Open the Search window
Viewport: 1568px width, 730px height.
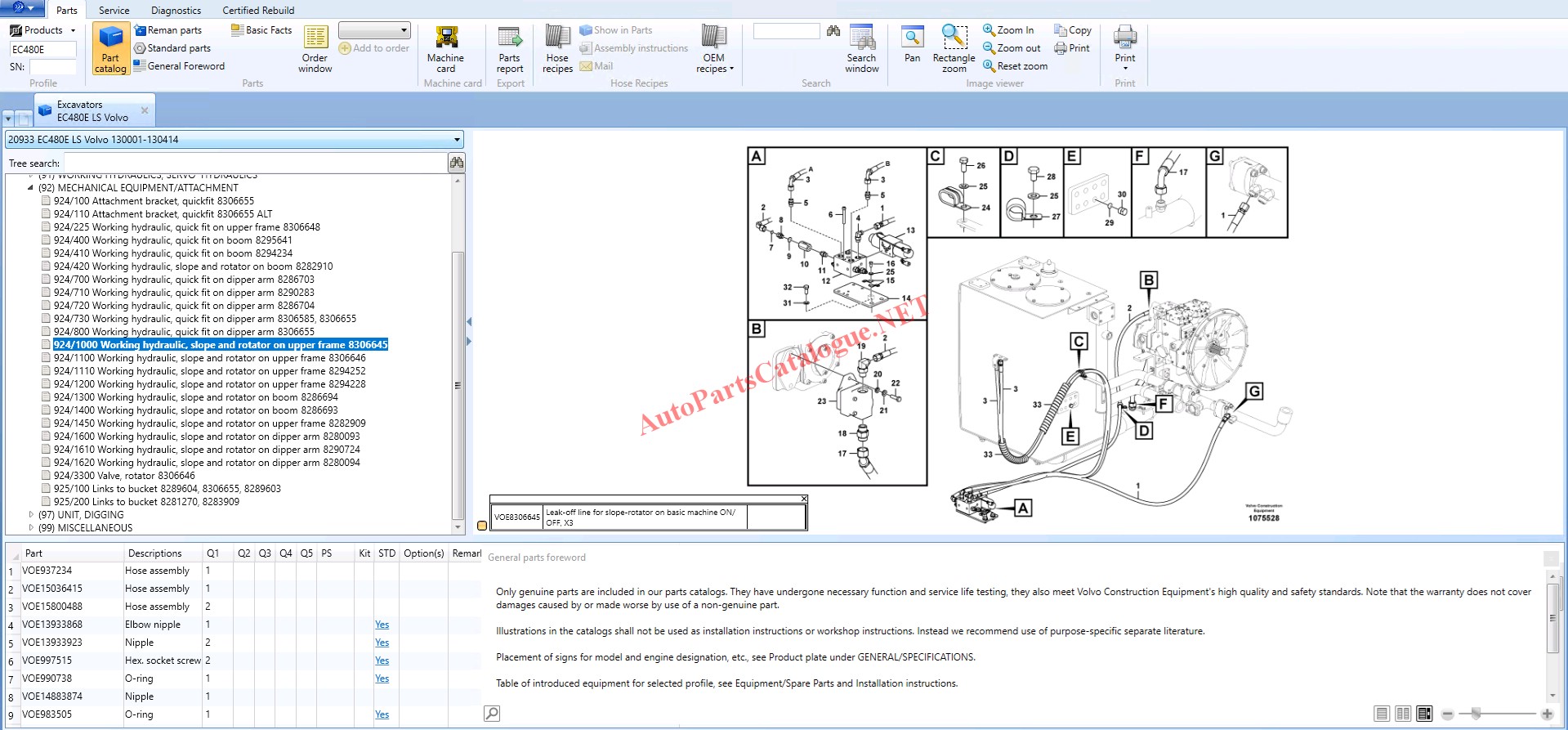click(x=861, y=50)
